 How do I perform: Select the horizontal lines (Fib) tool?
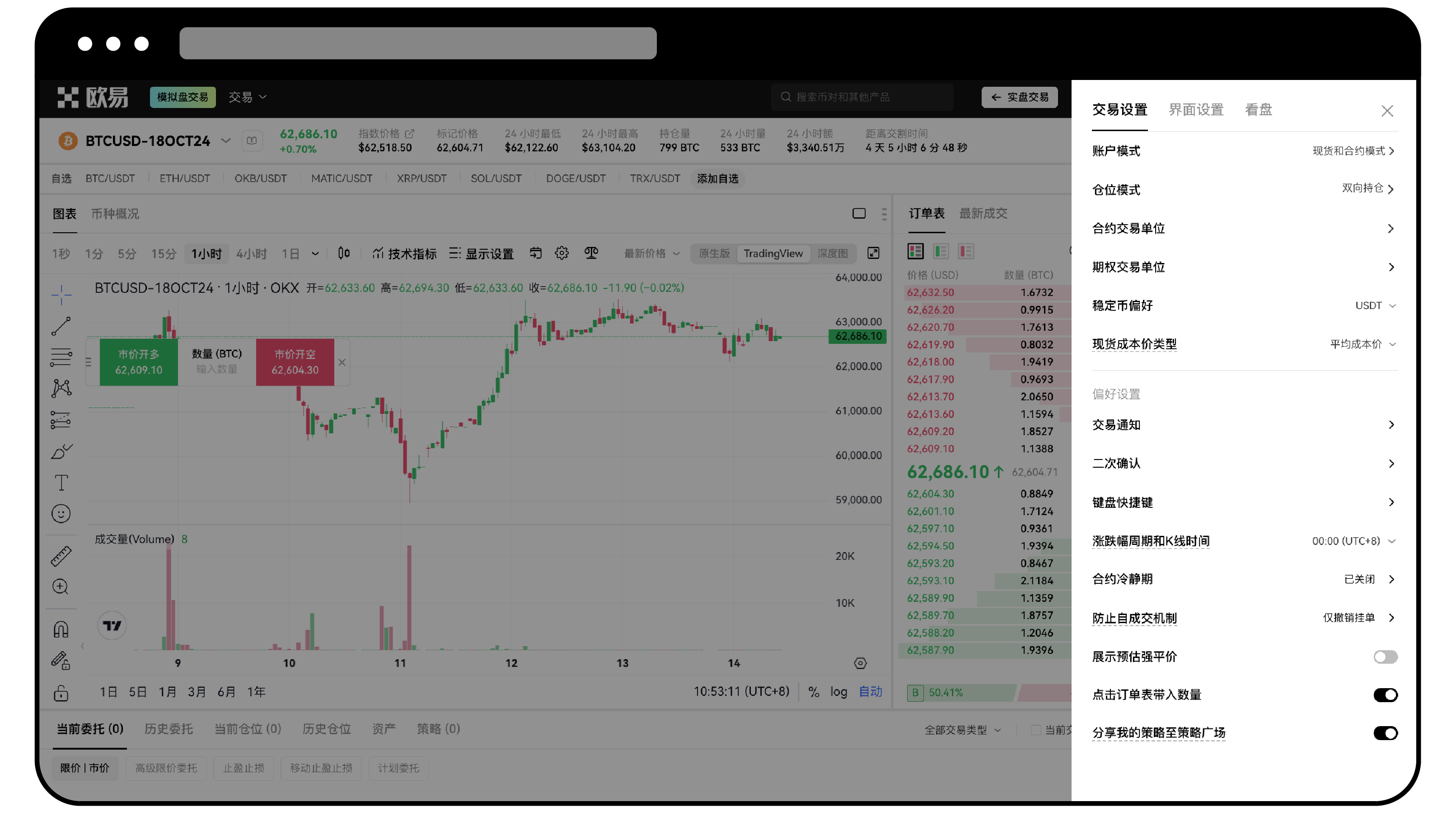[61, 357]
